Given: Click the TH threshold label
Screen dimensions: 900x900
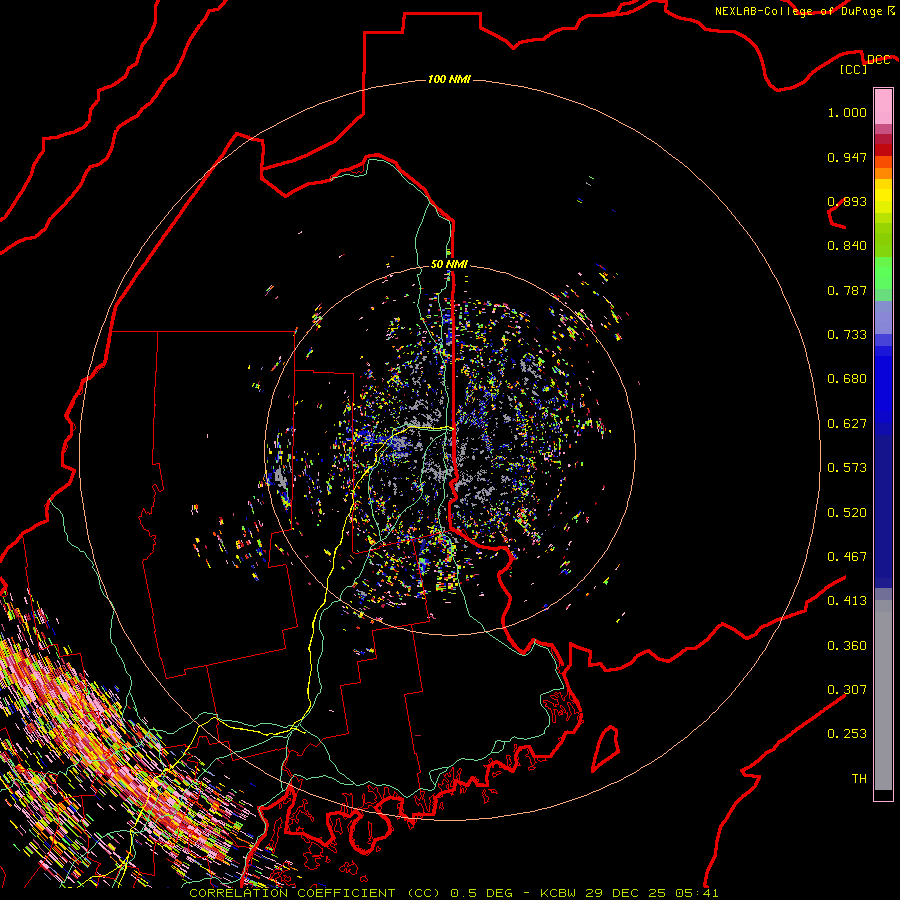Looking at the screenshot, I should (859, 779).
